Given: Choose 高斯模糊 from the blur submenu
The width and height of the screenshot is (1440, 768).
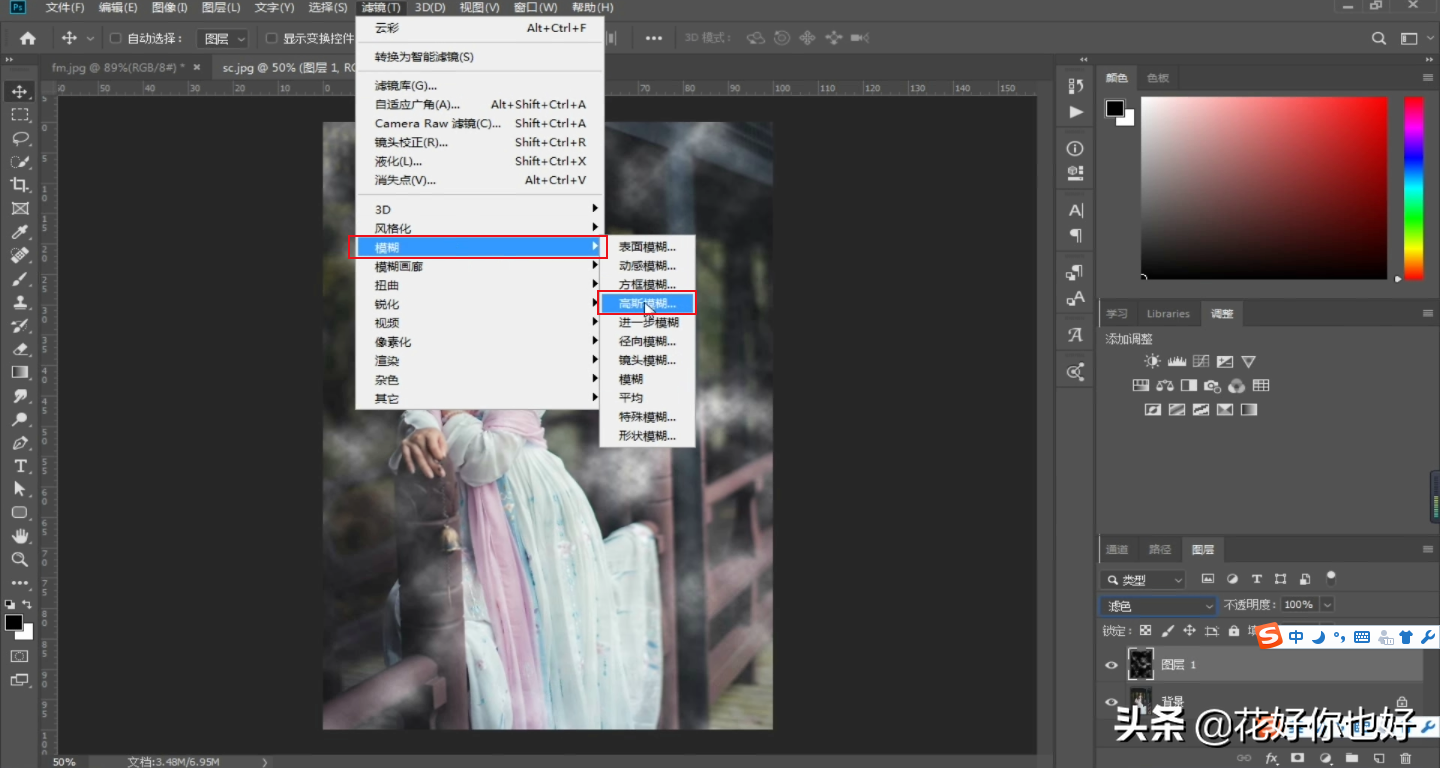Looking at the screenshot, I should tap(647, 303).
